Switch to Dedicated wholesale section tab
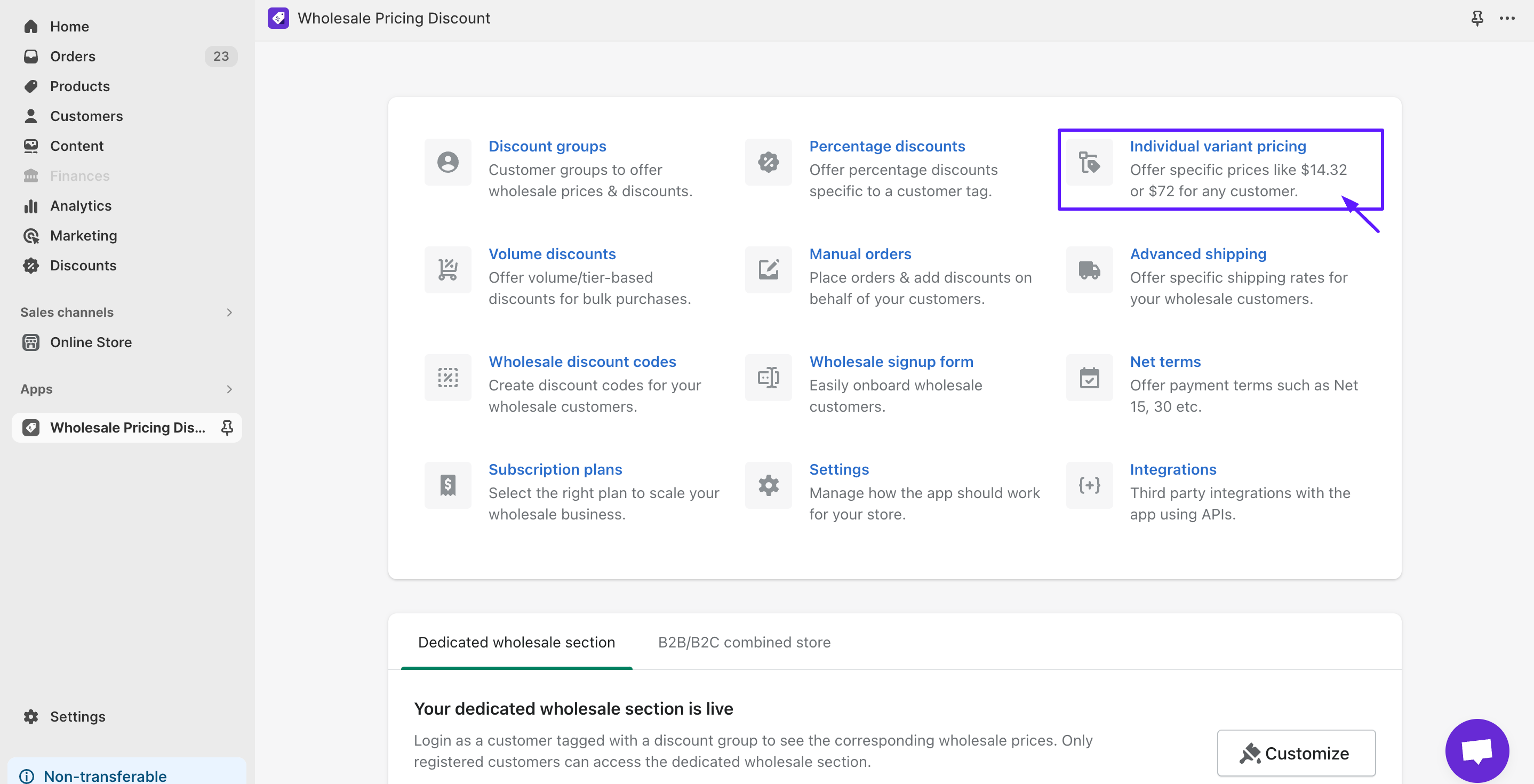1534x784 pixels. point(516,642)
